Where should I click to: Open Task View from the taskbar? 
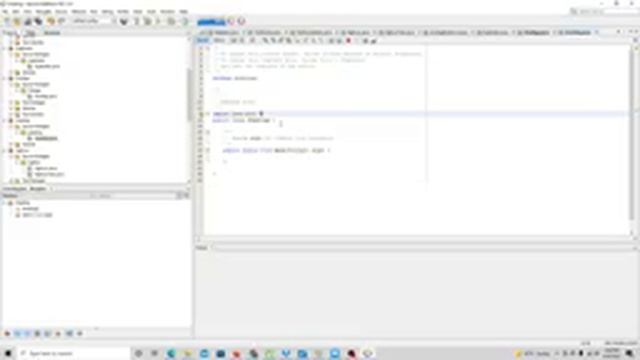tap(154, 353)
